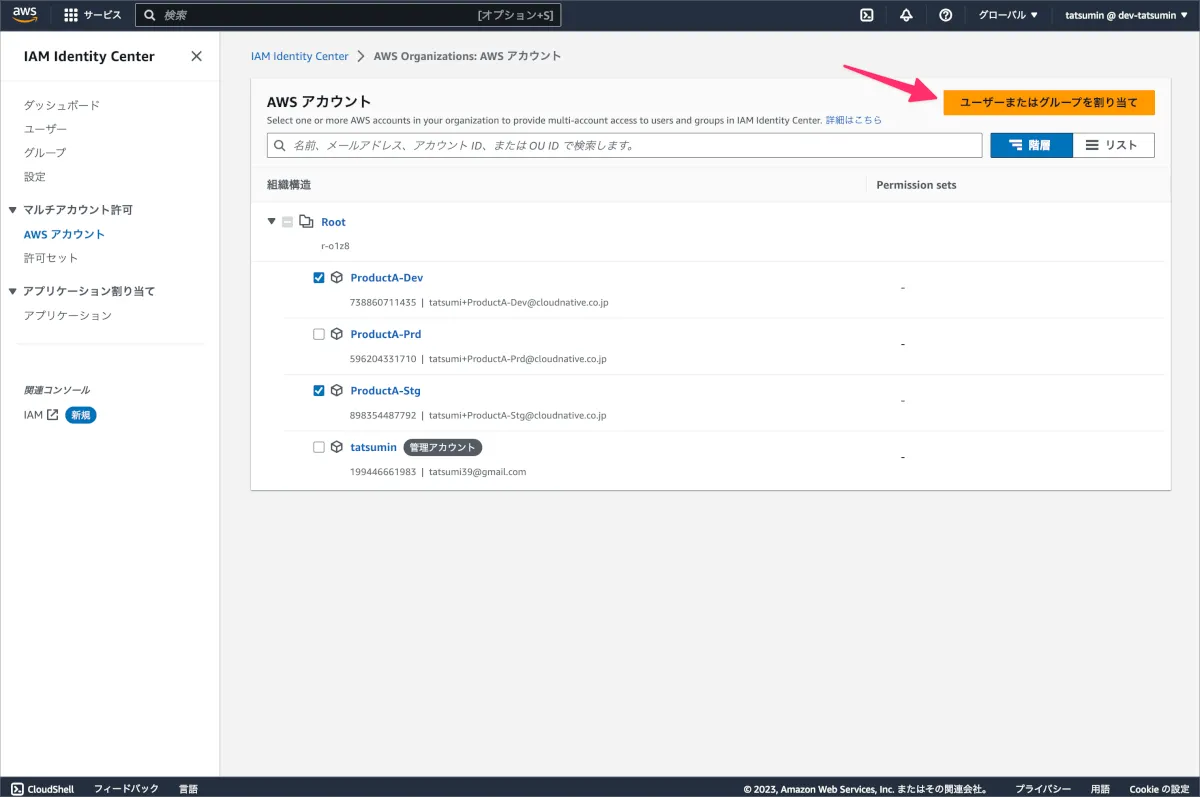Toggle the Root select-all checkbox
Screen dimensions: 1200x797
pyautogui.click(x=288, y=222)
